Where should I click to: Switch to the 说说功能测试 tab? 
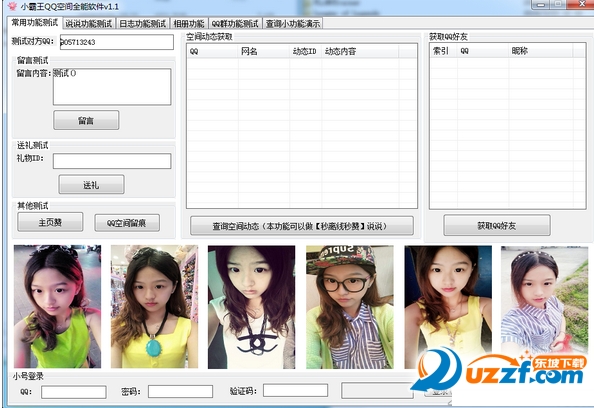pos(89,23)
